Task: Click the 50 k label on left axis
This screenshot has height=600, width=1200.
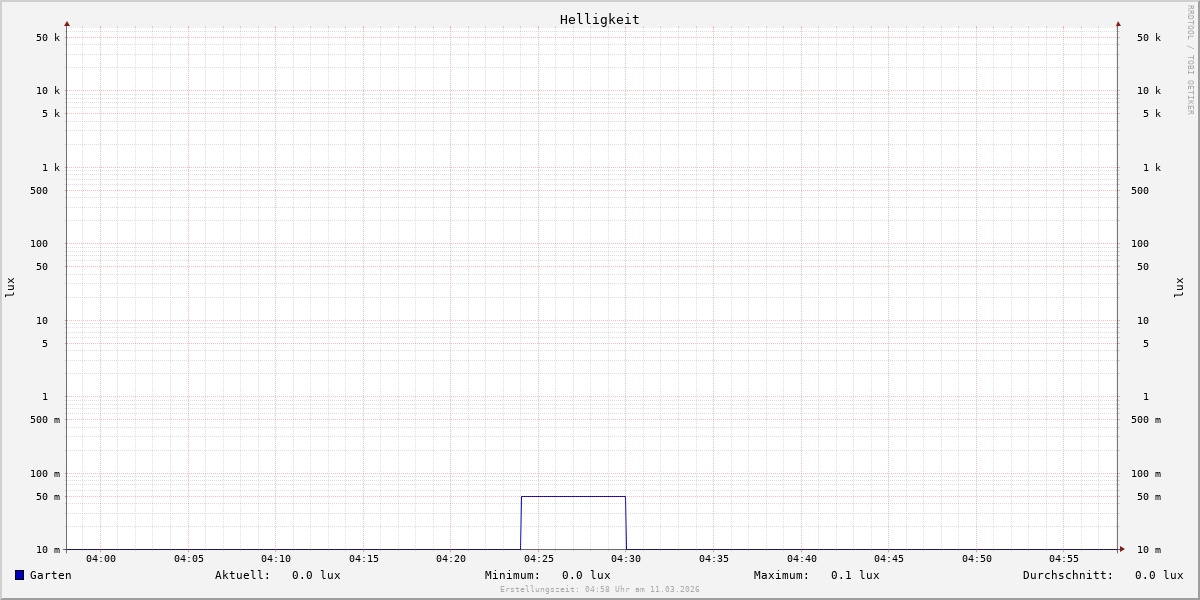Action: click(48, 38)
